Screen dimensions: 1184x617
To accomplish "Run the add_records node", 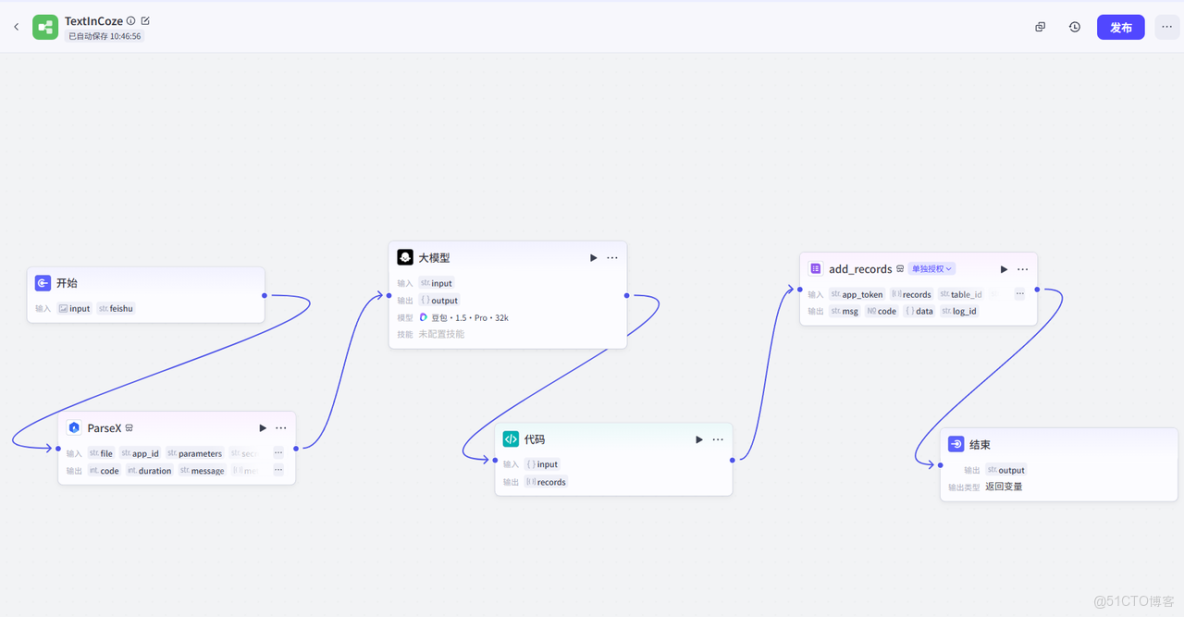I will (x=1004, y=269).
